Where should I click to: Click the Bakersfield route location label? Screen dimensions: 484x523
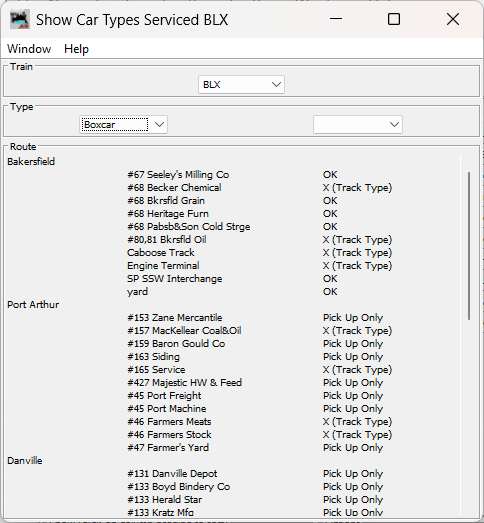(31, 162)
